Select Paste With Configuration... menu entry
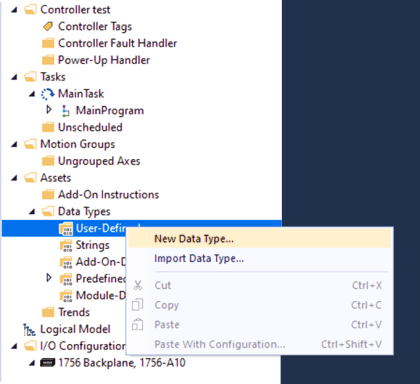 [259, 344]
